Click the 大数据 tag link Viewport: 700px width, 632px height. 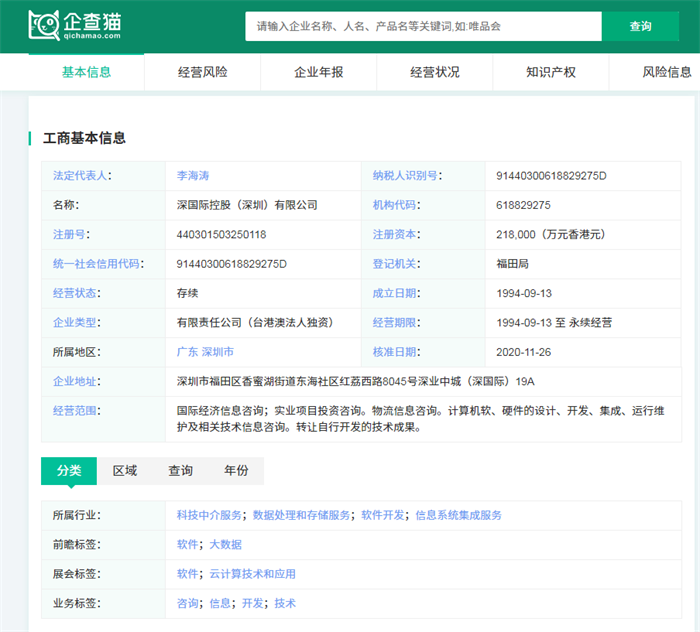pos(225,545)
